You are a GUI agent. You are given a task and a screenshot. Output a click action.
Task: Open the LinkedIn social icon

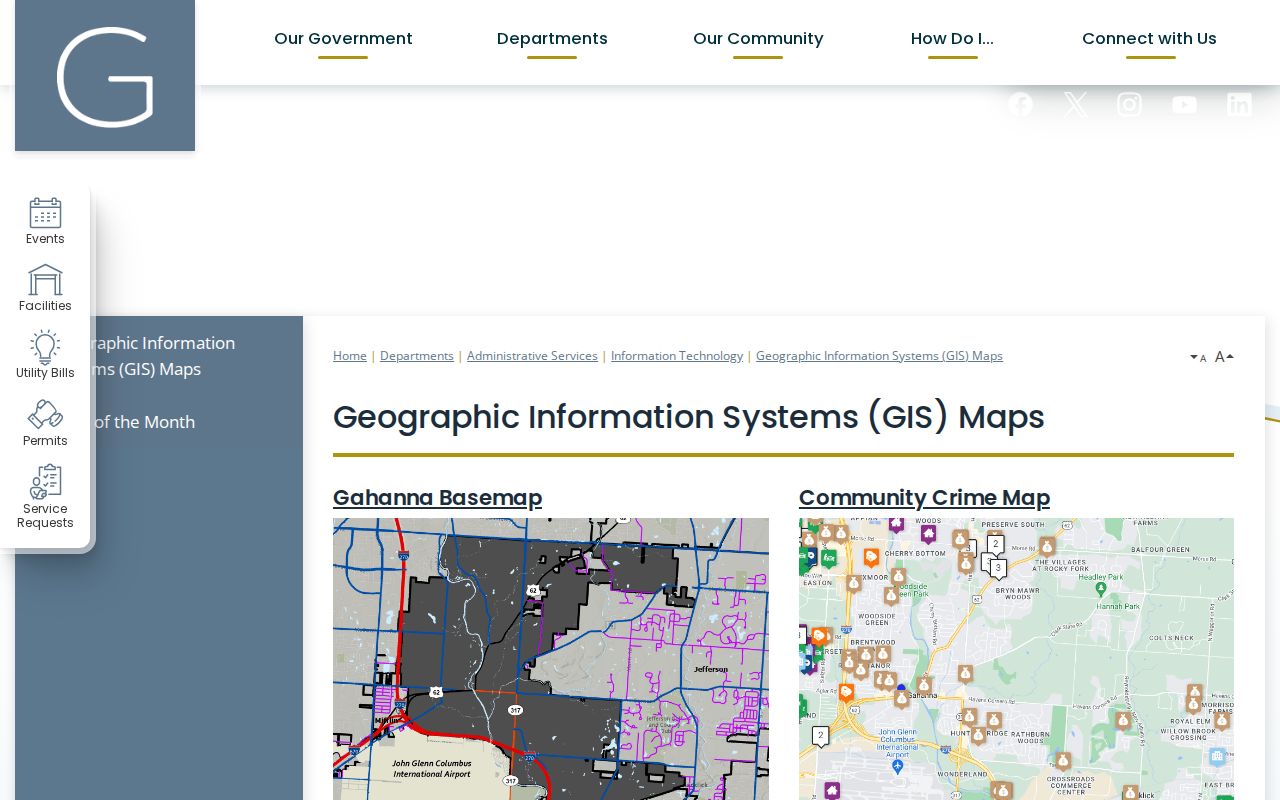pyautogui.click(x=1239, y=104)
